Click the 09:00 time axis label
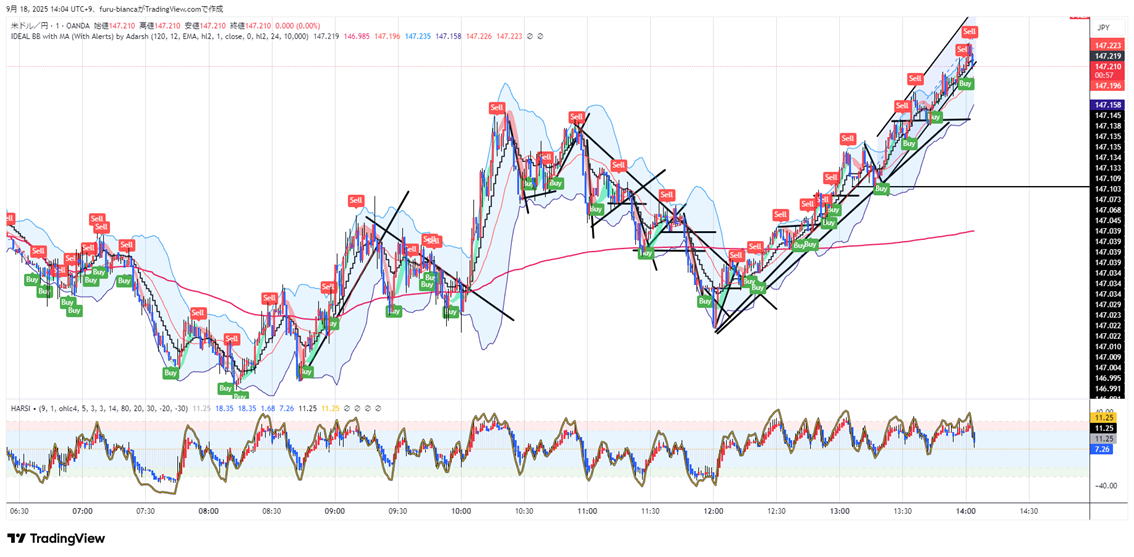This screenshot has height=557, width=1134. click(x=335, y=511)
